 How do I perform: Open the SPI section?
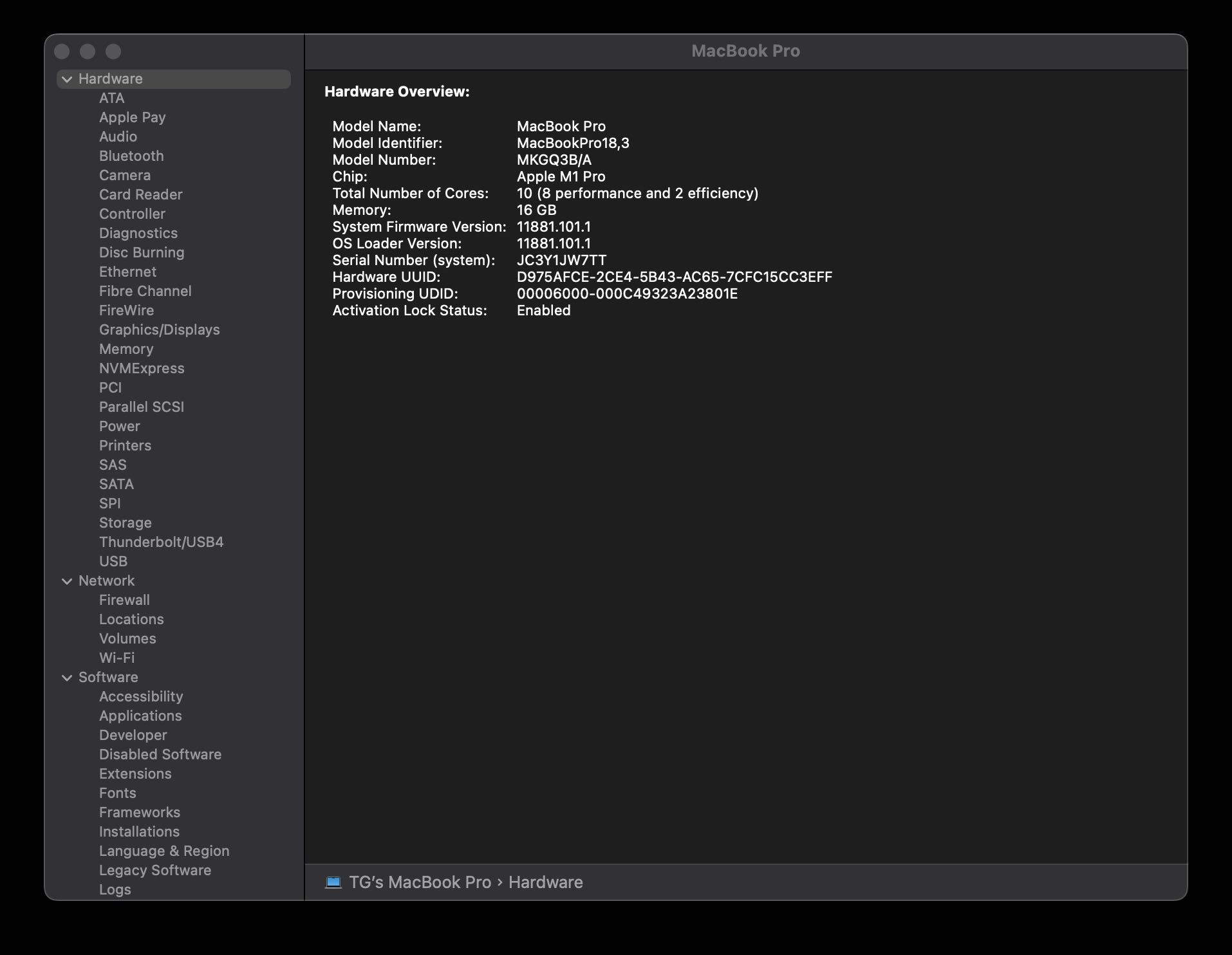[x=110, y=504]
